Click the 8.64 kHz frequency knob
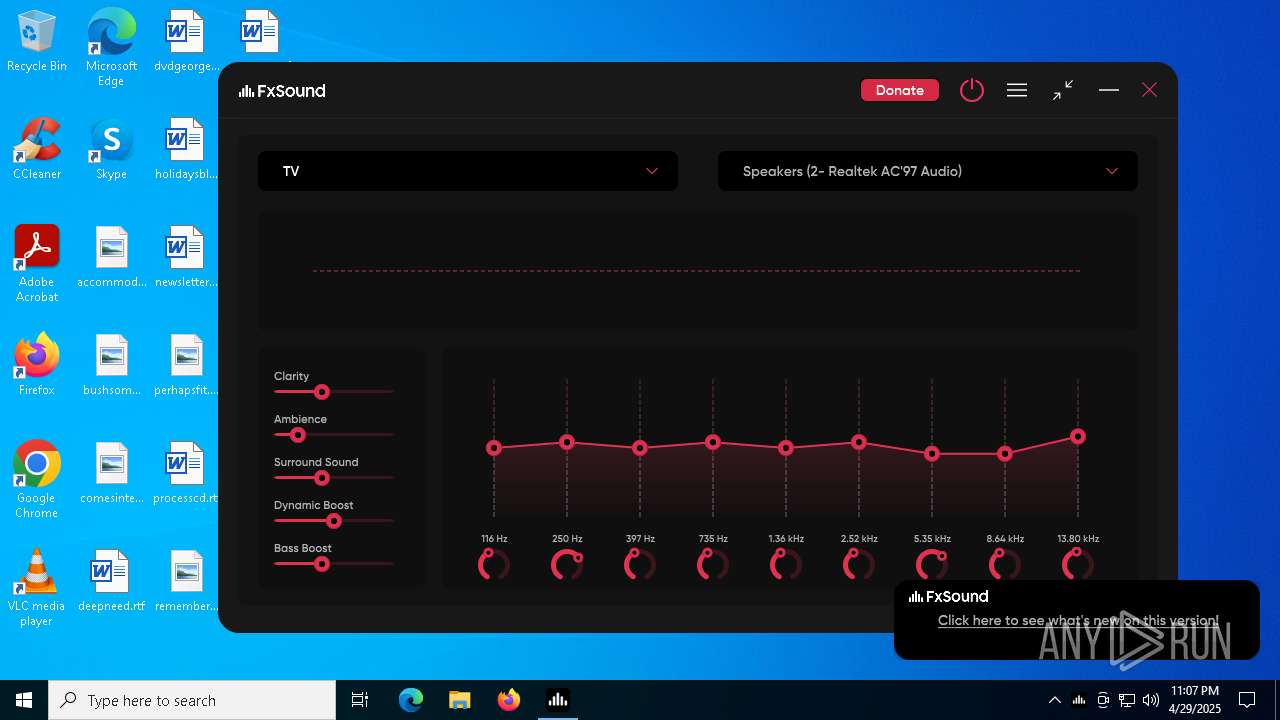Screen dimensions: 1280x720 pos(1005,565)
